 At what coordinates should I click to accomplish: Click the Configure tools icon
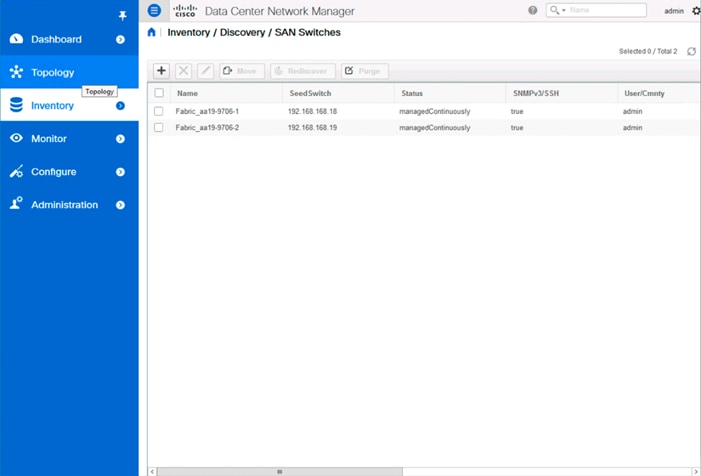click(x=17, y=171)
